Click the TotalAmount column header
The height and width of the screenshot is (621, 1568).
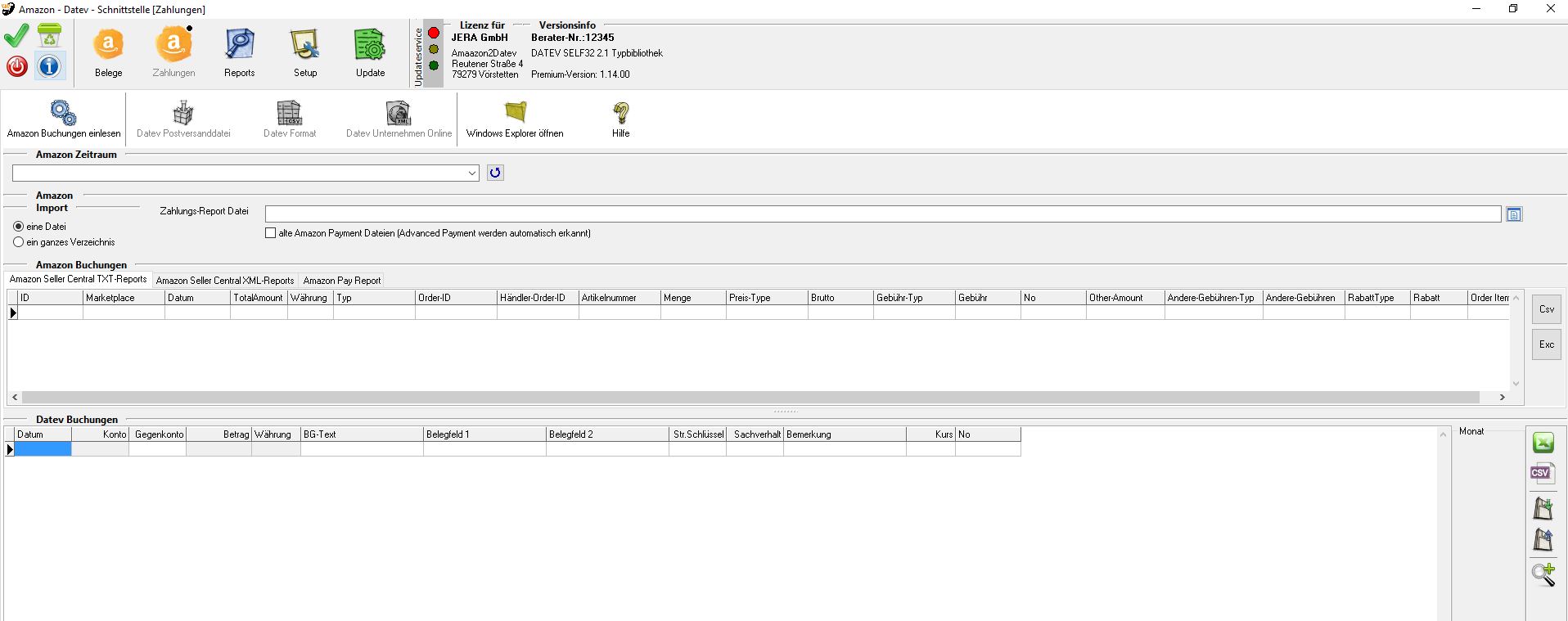[x=259, y=298]
